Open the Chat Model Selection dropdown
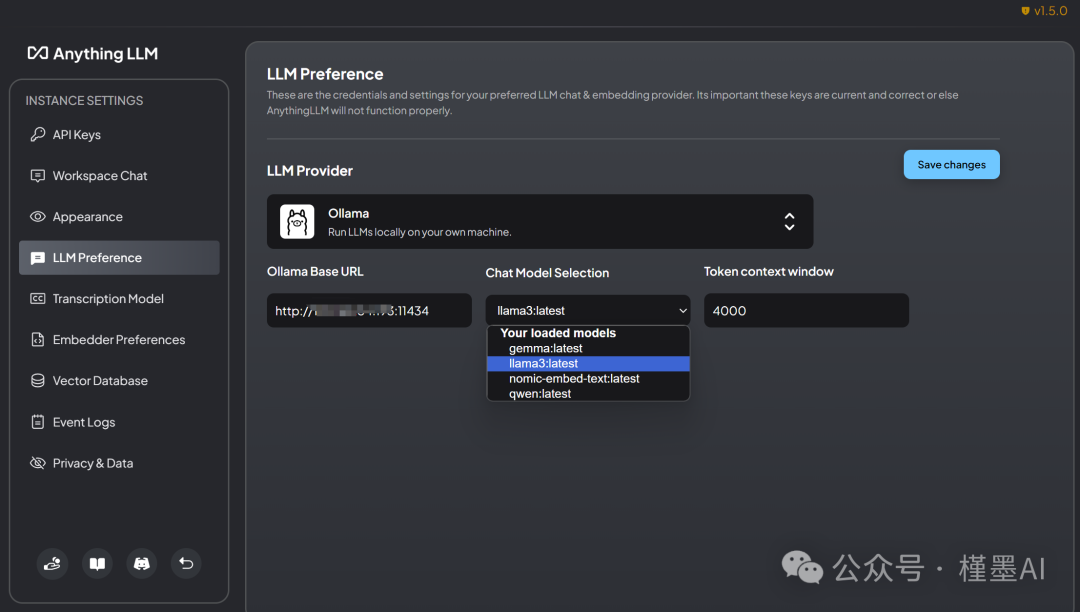The width and height of the screenshot is (1080, 612). (x=588, y=310)
